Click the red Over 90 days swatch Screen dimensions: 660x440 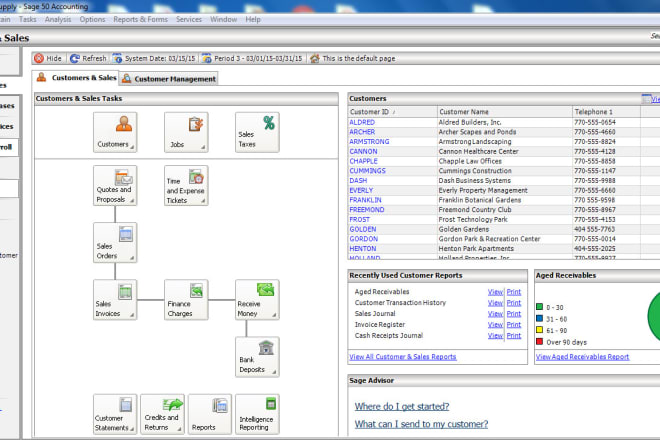(539, 341)
